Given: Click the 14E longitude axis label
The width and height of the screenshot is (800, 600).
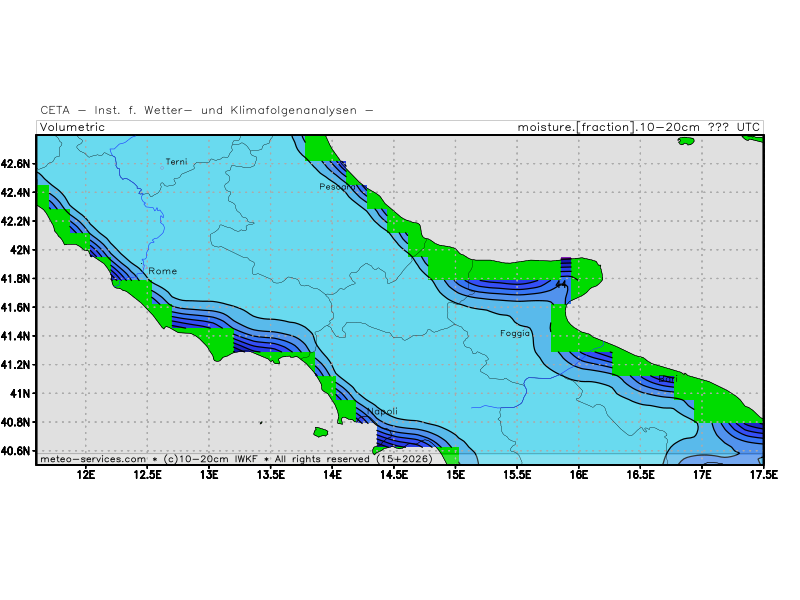Looking at the screenshot, I should (332, 475).
